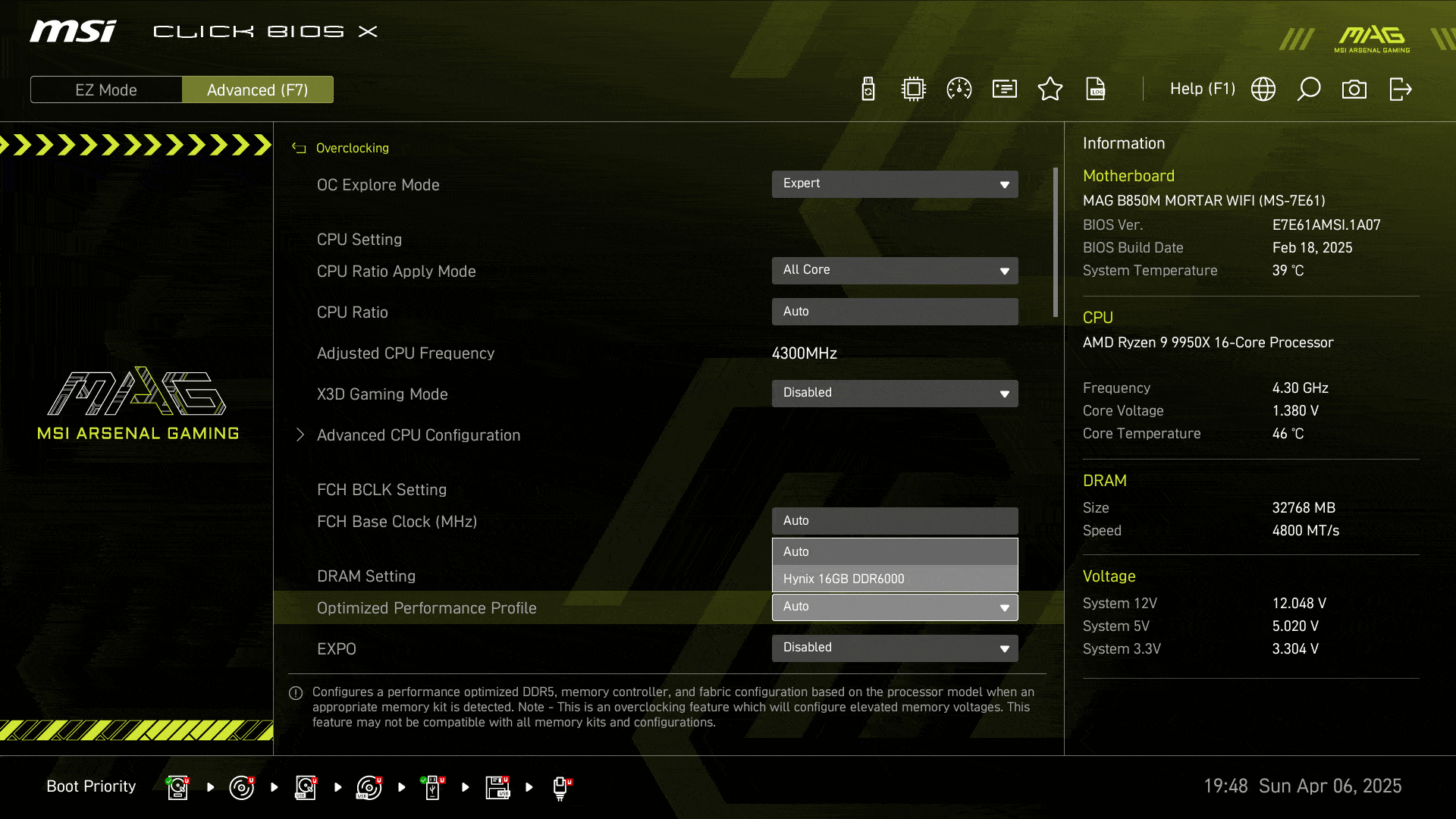
Task: Select the optical disc boot device icon
Action: [242, 787]
